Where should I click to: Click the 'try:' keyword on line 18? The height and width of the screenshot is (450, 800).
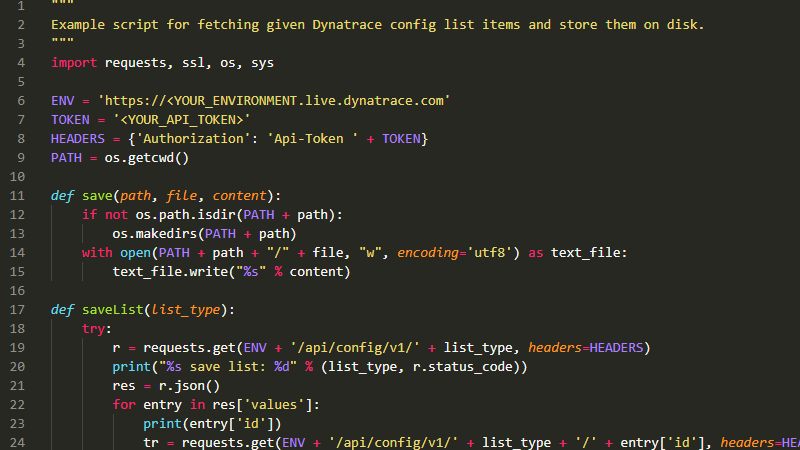click(97, 329)
